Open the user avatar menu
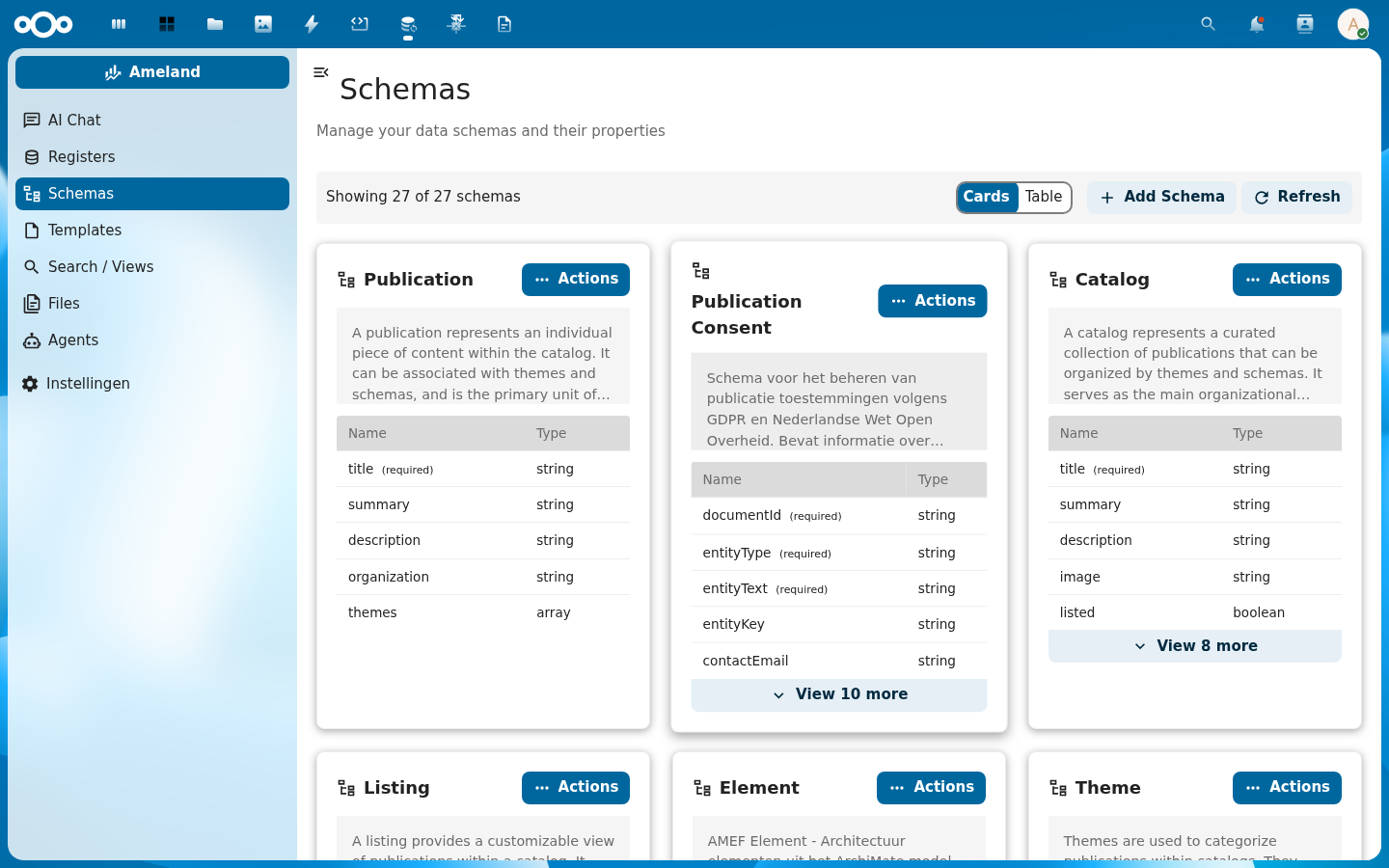The image size is (1389, 868). (x=1352, y=24)
